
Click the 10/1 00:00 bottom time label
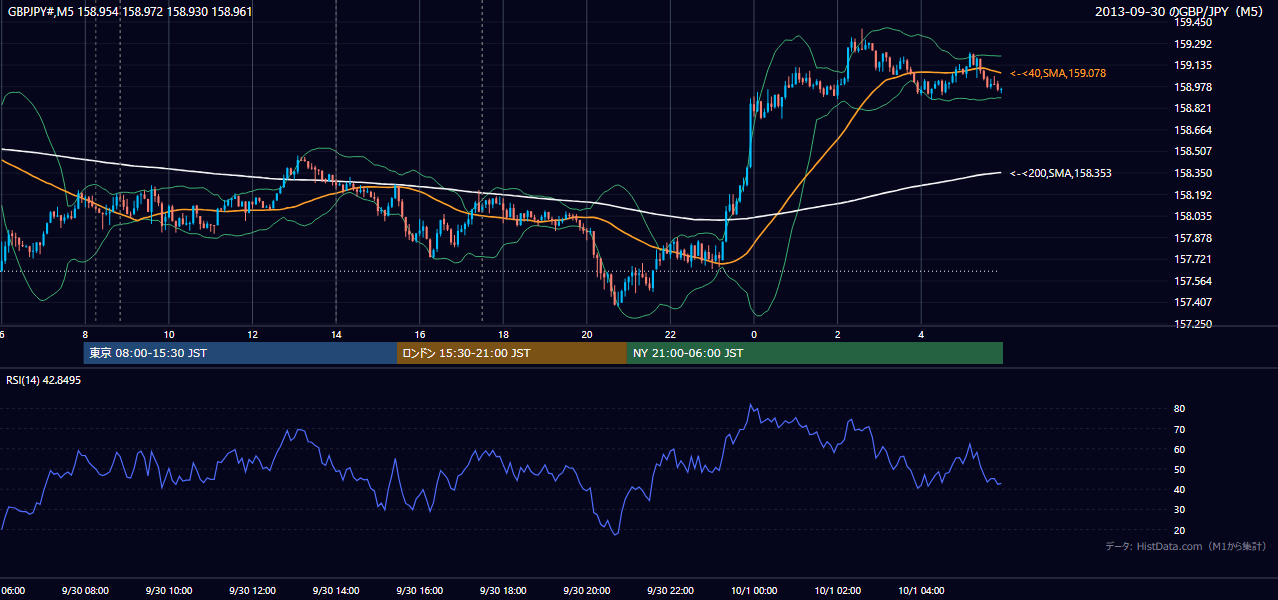[x=754, y=591]
